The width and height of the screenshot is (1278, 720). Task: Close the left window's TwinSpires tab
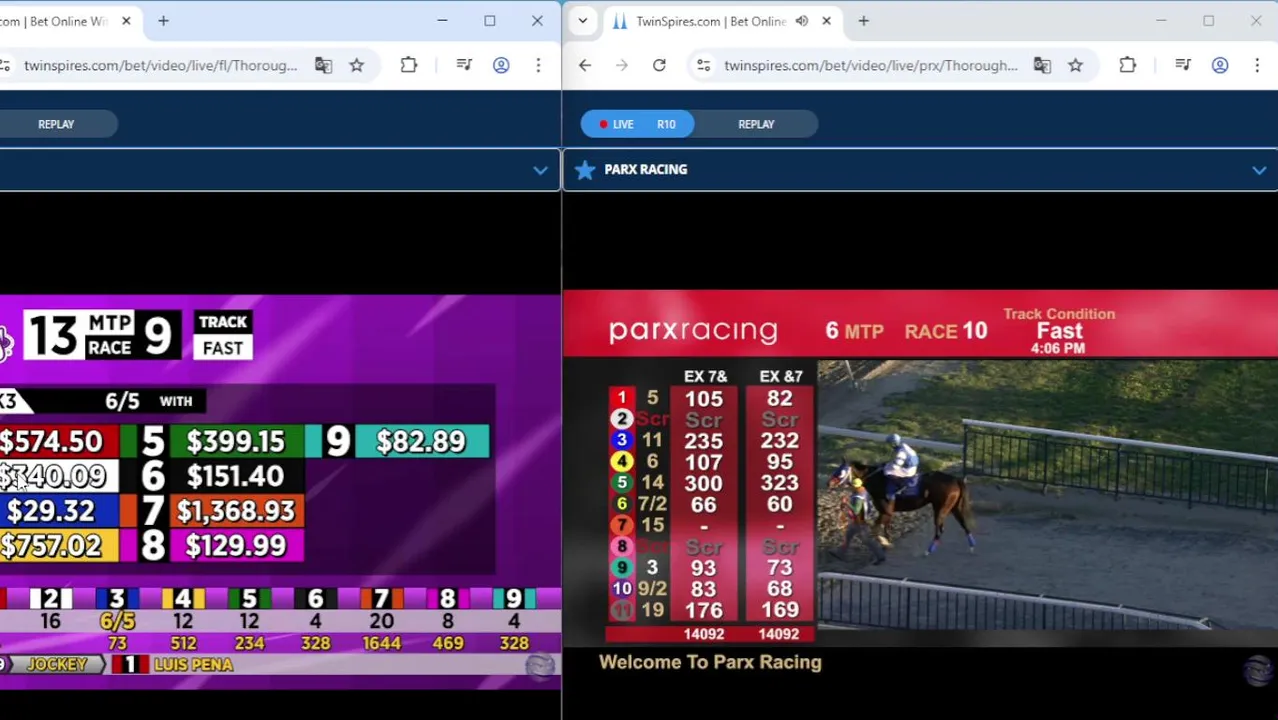[126, 21]
